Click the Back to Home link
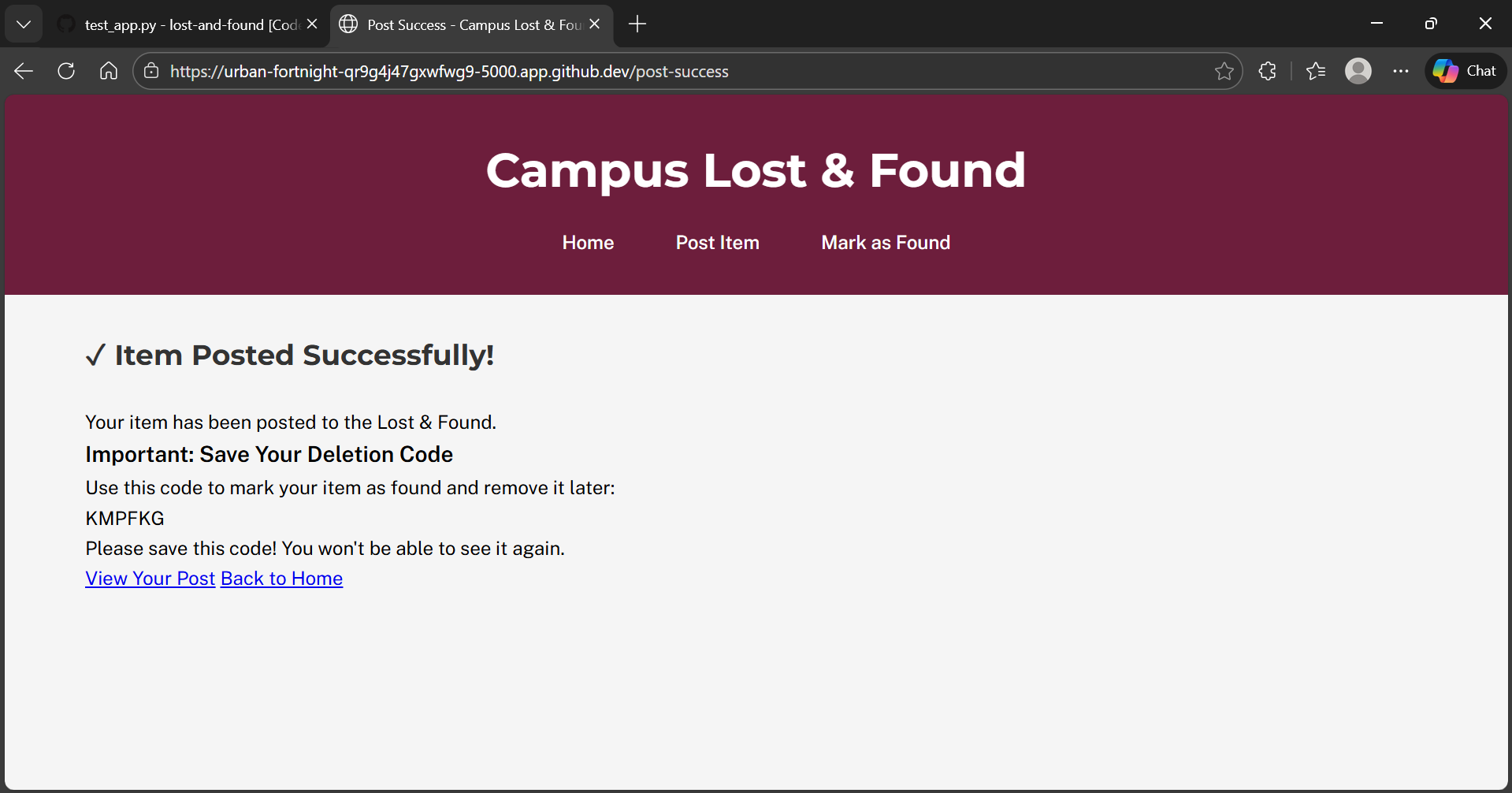The image size is (1512, 793). click(281, 579)
